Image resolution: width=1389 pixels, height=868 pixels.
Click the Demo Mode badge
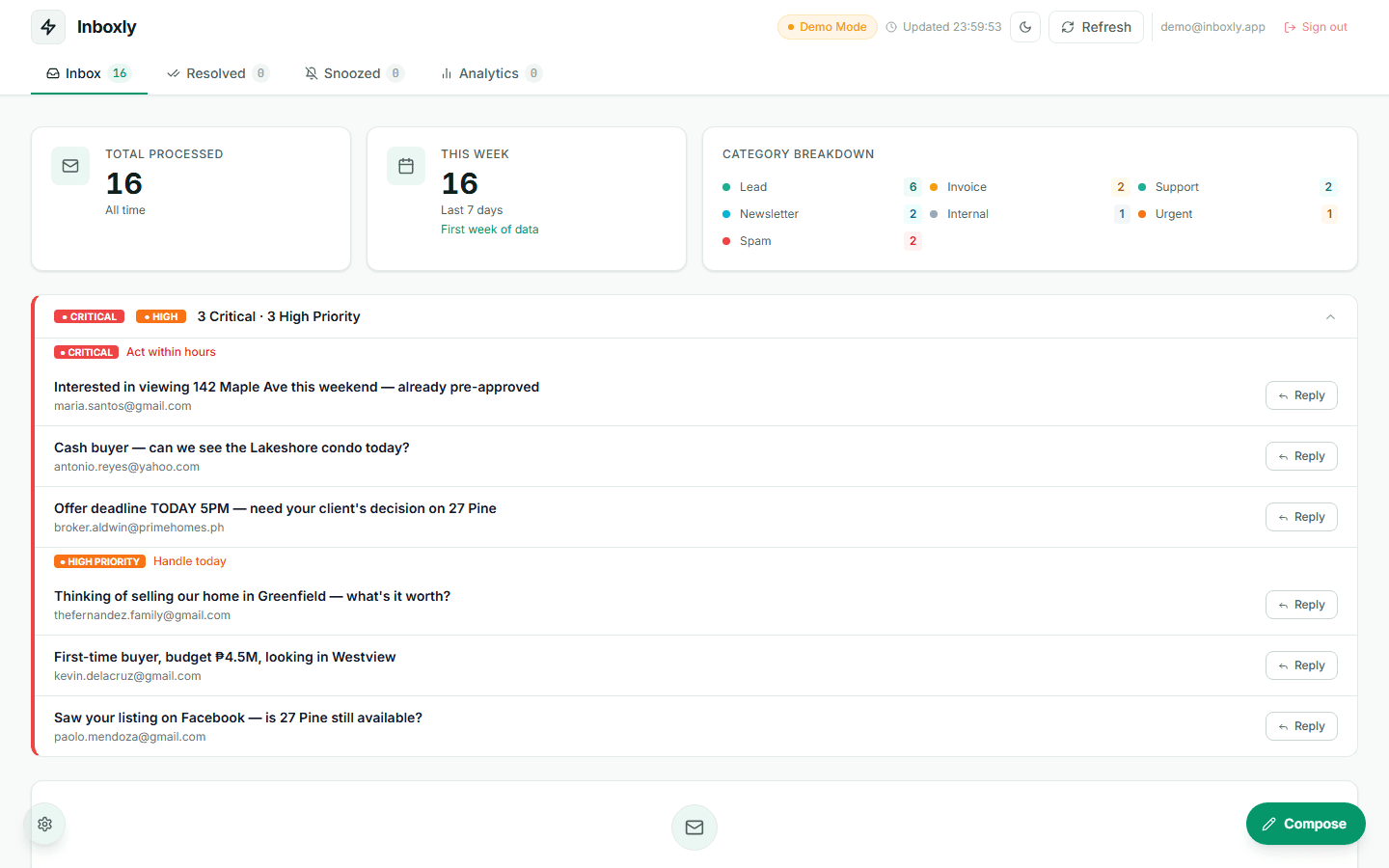(x=828, y=27)
